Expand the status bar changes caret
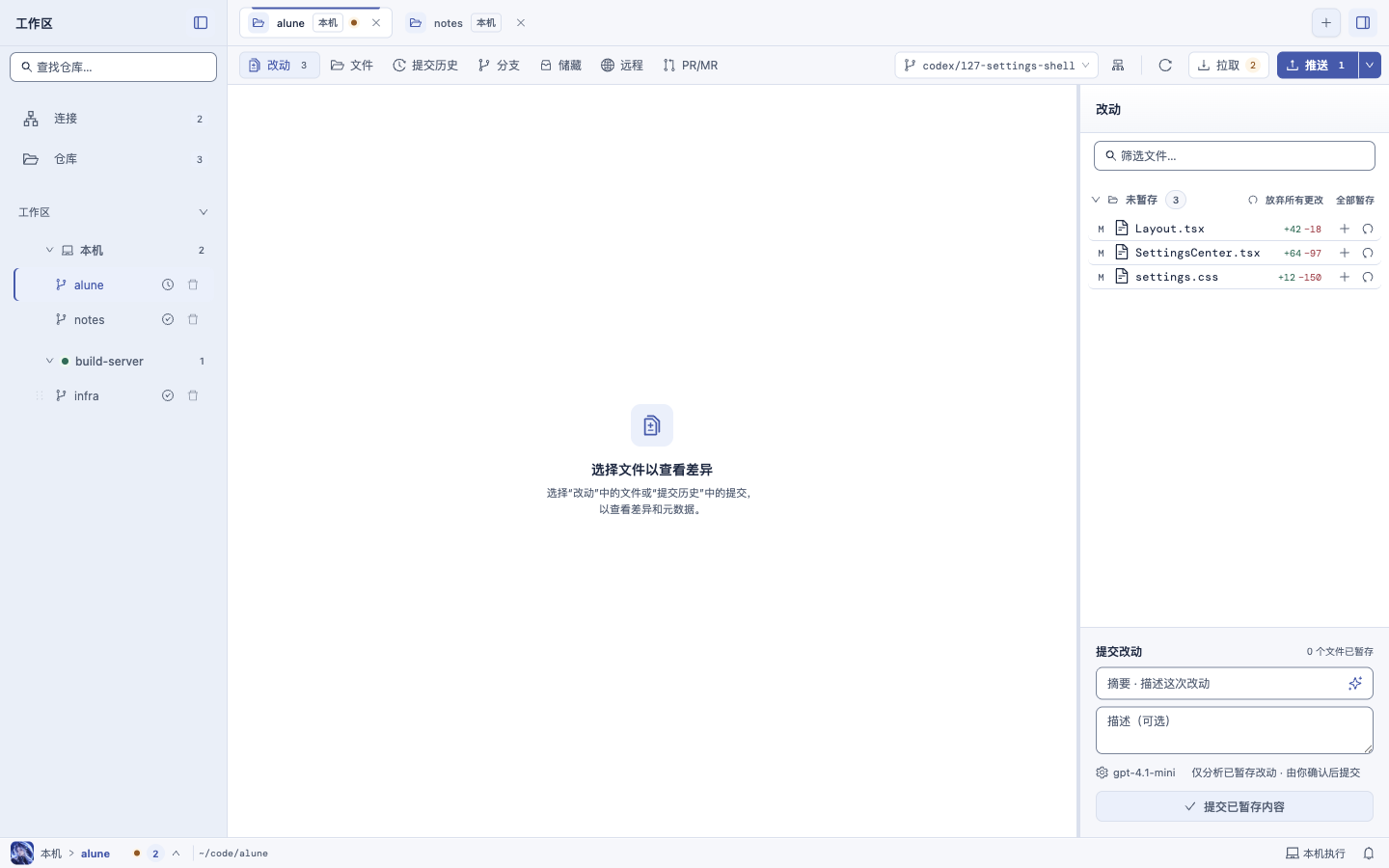1389x868 pixels. click(x=176, y=854)
